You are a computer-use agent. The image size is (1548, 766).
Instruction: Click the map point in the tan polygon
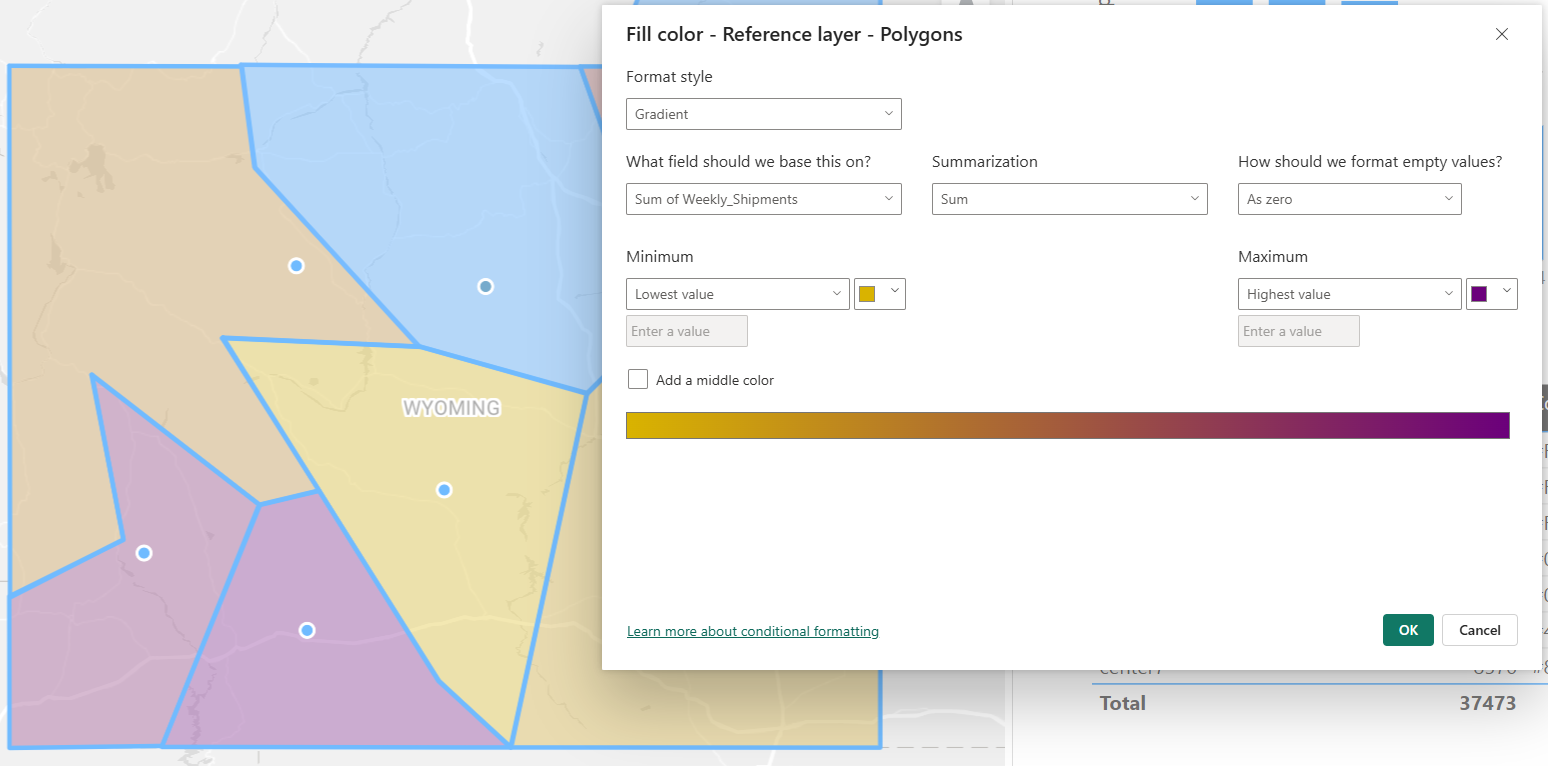(x=296, y=265)
